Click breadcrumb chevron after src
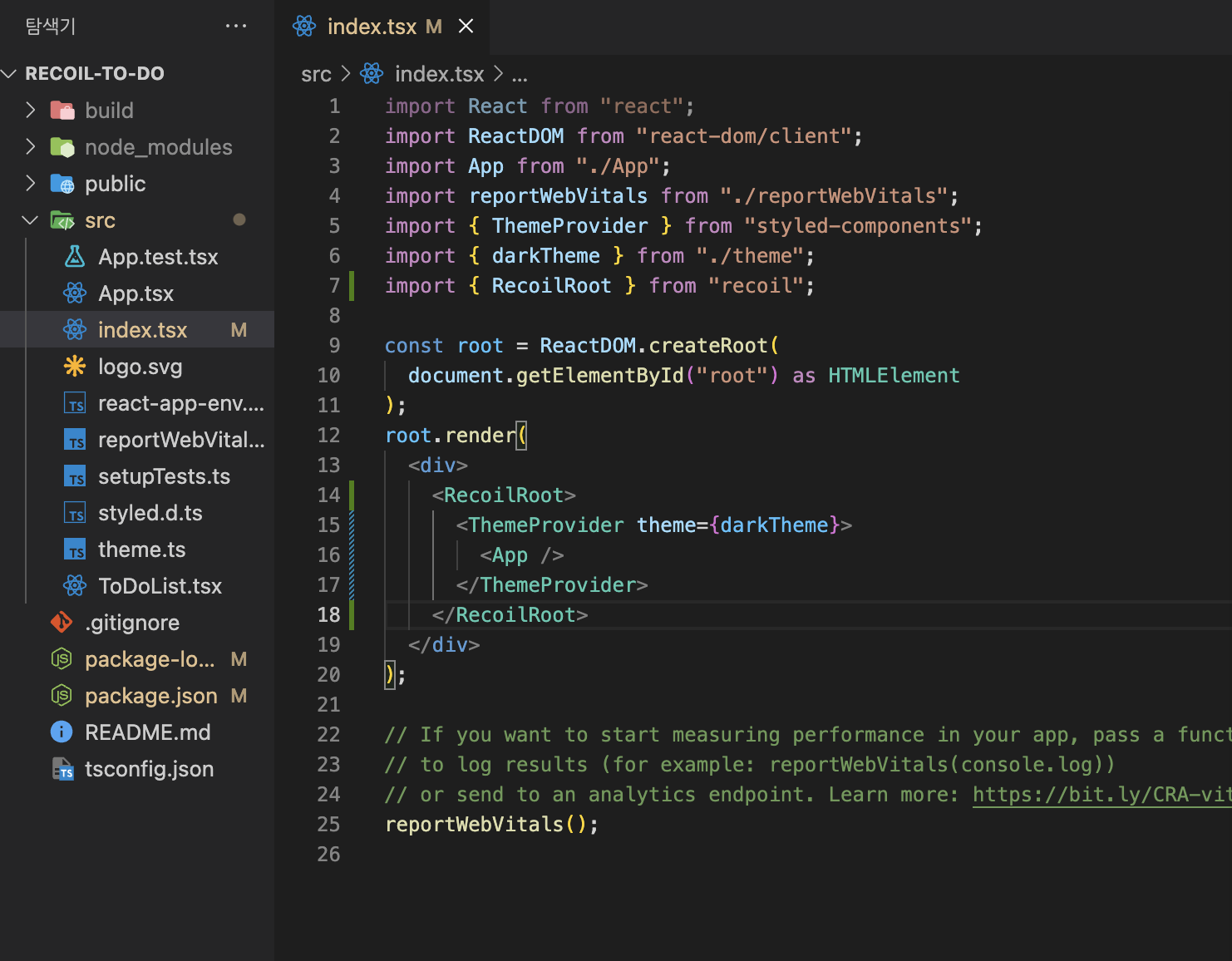The width and height of the screenshot is (1232, 961). [346, 74]
